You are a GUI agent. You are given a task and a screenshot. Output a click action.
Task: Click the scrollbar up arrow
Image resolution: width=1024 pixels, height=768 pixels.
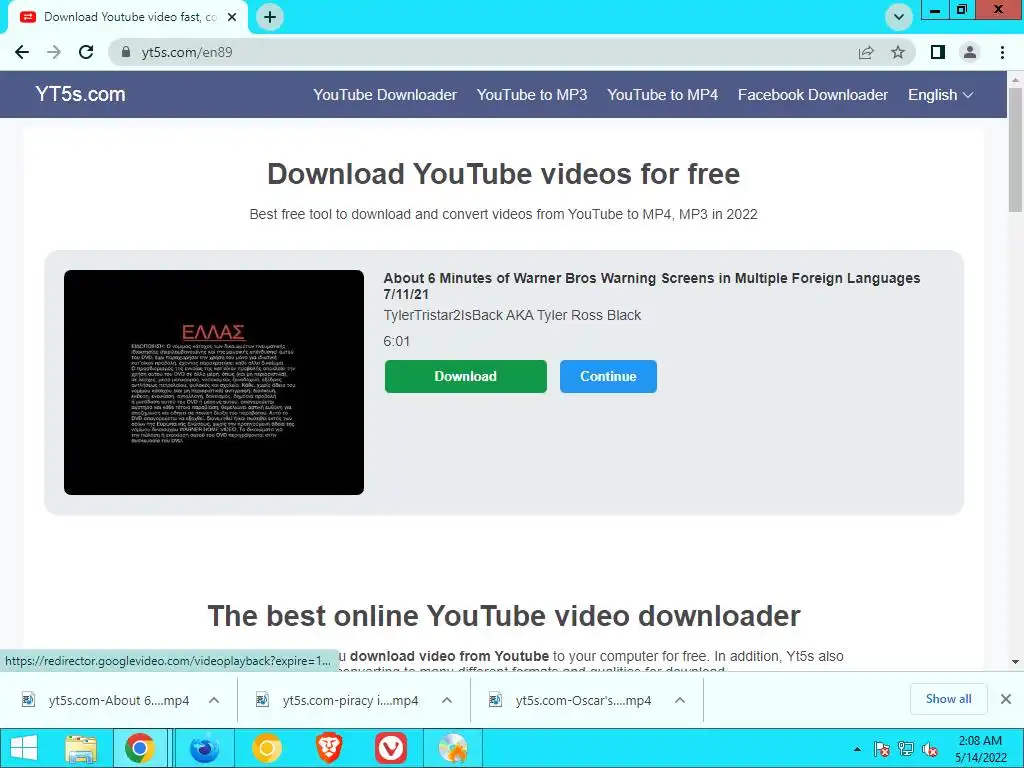pyautogui.click(x=1015, y=80)
